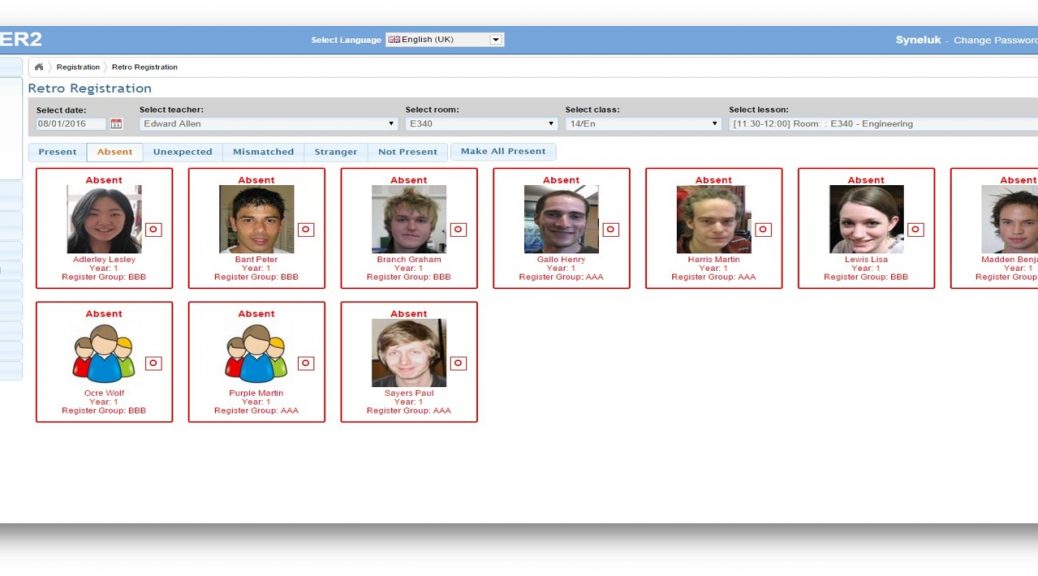Expand the Select room dropdown showing E340
The width and height of the screenshot is (1038, 576).
pyautogui.click(x=481, y=124)
